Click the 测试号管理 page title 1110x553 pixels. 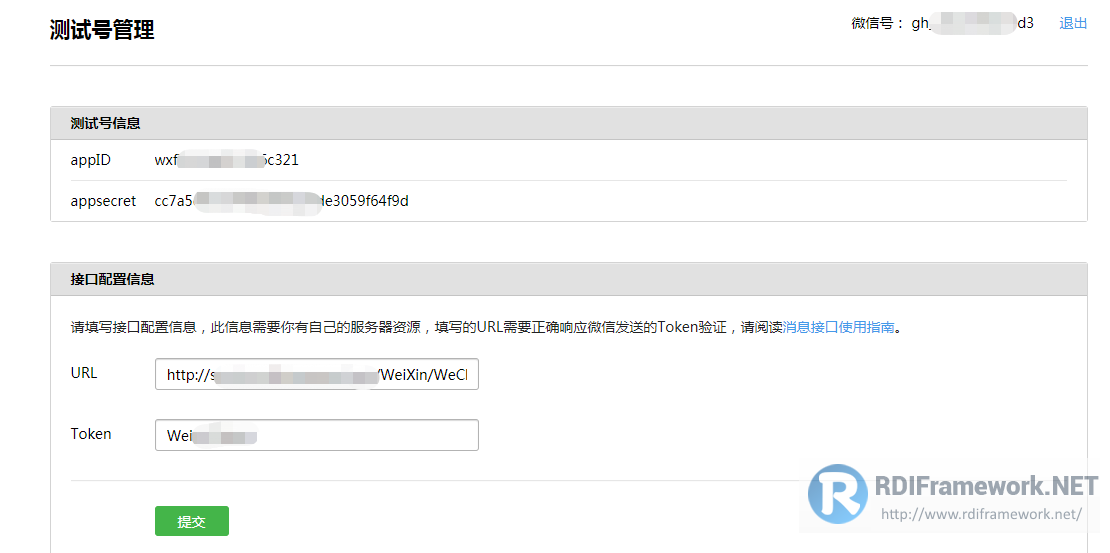click(102, 30)
